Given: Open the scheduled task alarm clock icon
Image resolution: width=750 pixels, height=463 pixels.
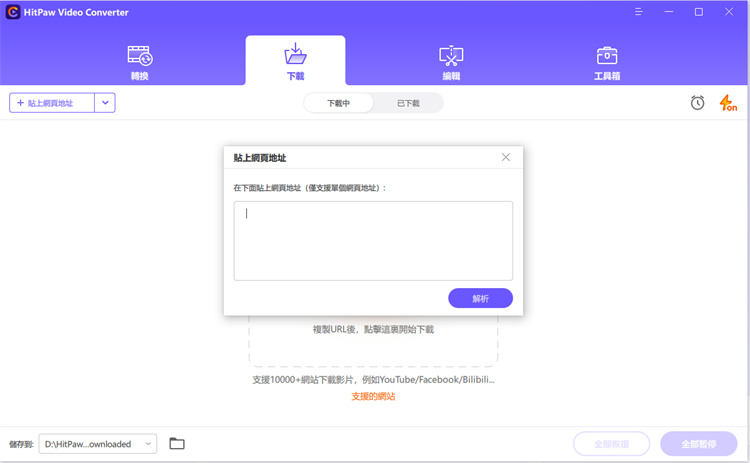Looking at the screenshot, I should tap(697, 102).
